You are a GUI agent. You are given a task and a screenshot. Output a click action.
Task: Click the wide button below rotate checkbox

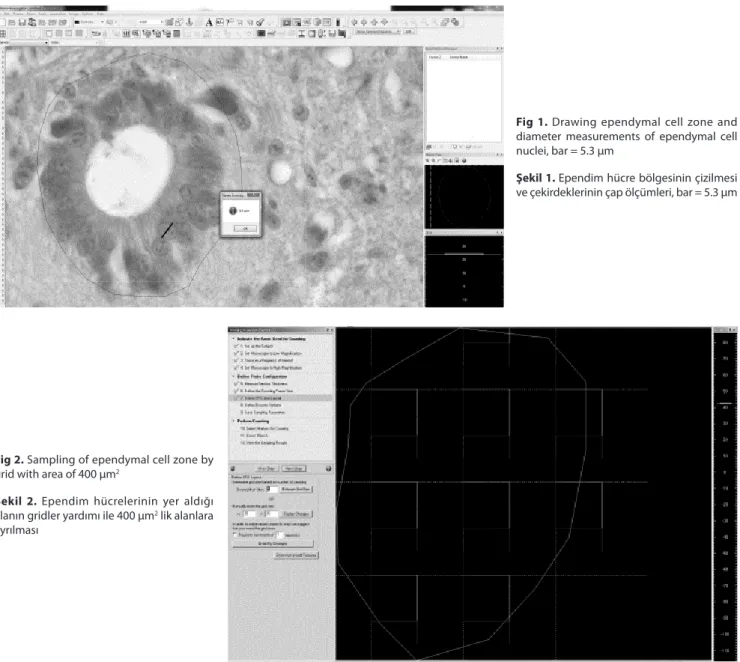(273, 544)
